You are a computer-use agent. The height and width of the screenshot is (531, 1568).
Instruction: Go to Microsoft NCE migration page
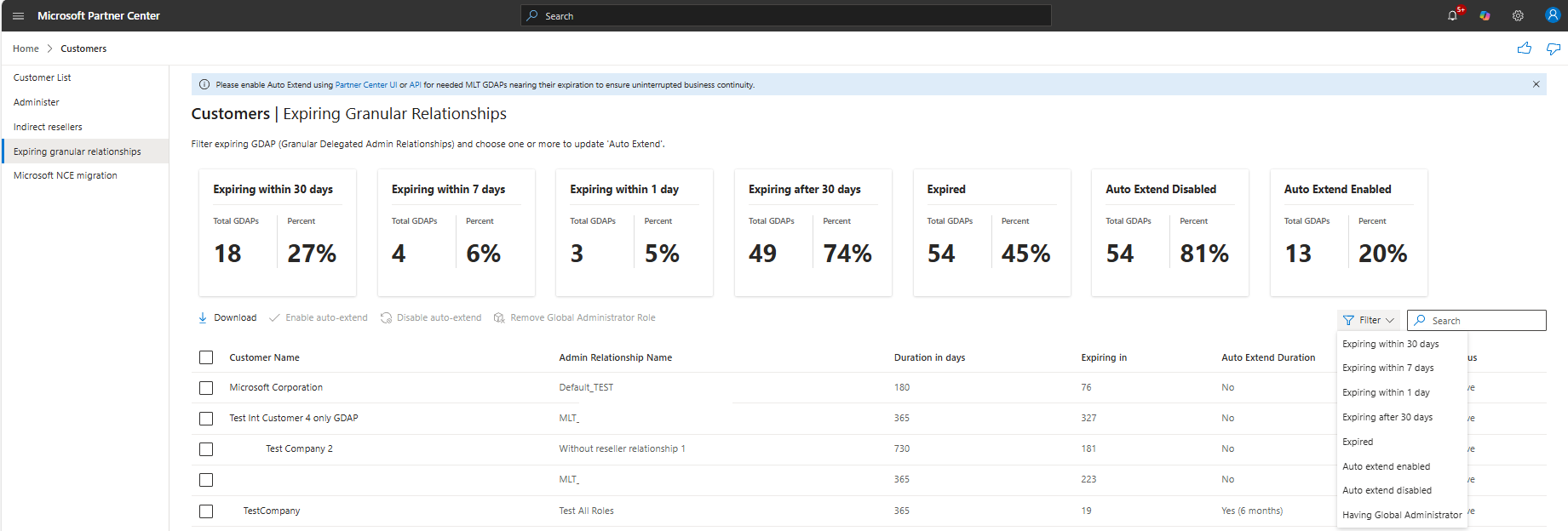66,175
